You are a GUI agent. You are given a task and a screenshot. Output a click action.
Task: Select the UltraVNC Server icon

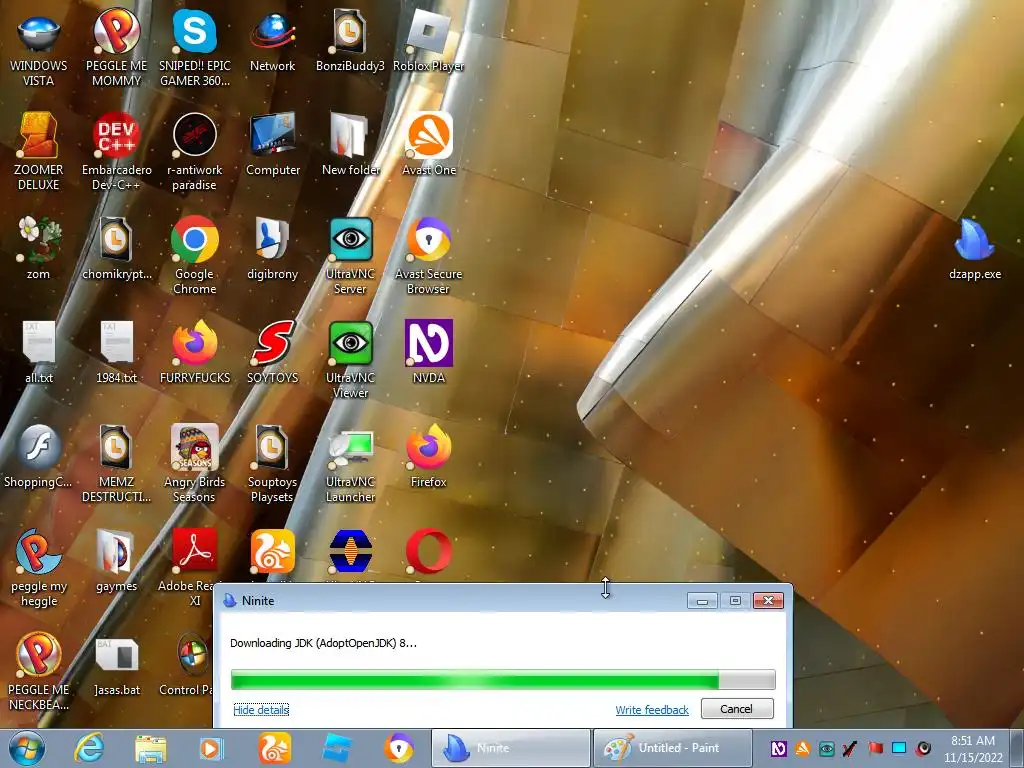pyautogui.click(x=350, y=255)
